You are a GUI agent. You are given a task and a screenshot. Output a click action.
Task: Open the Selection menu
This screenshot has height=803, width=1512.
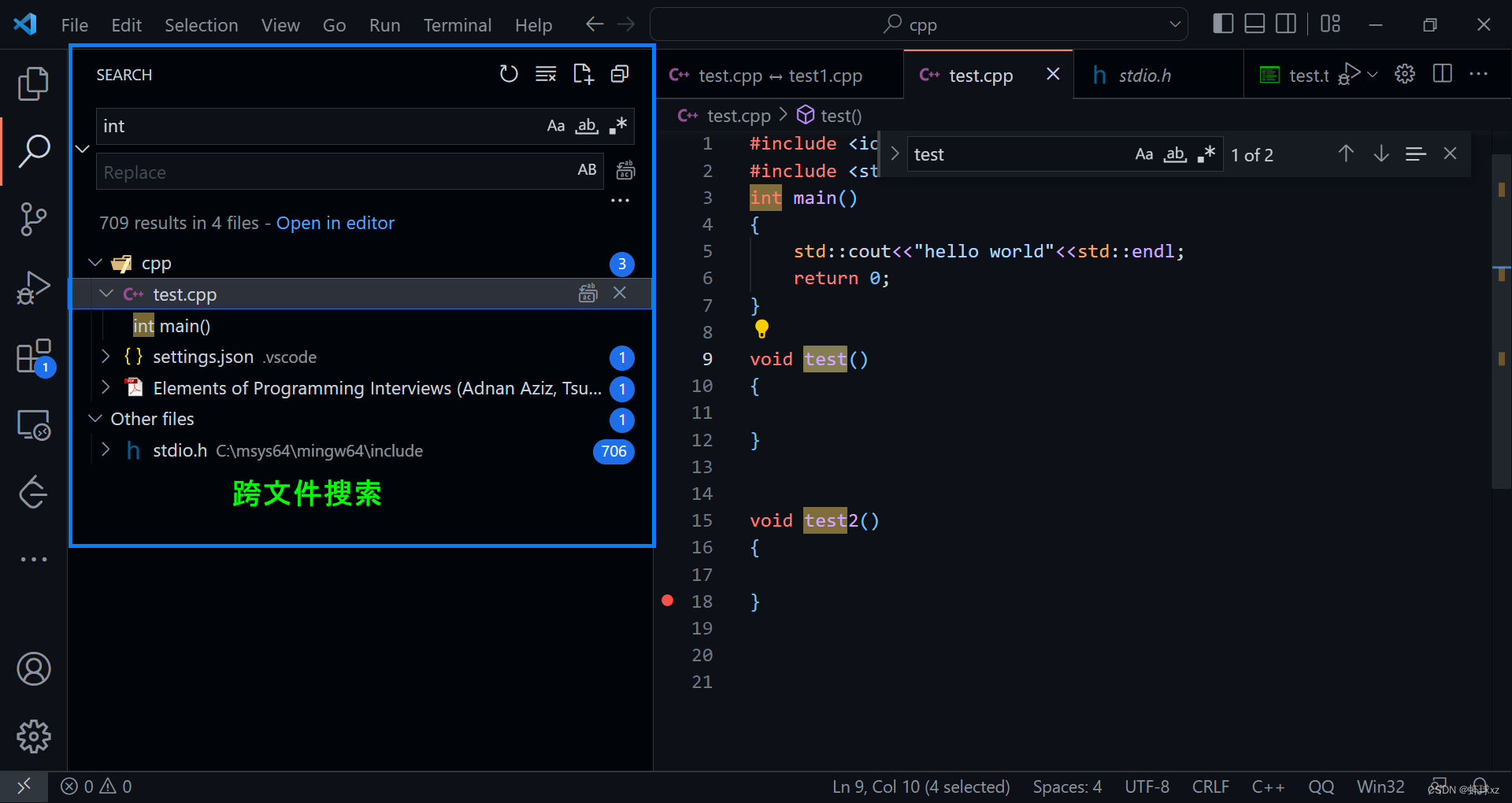201,25
